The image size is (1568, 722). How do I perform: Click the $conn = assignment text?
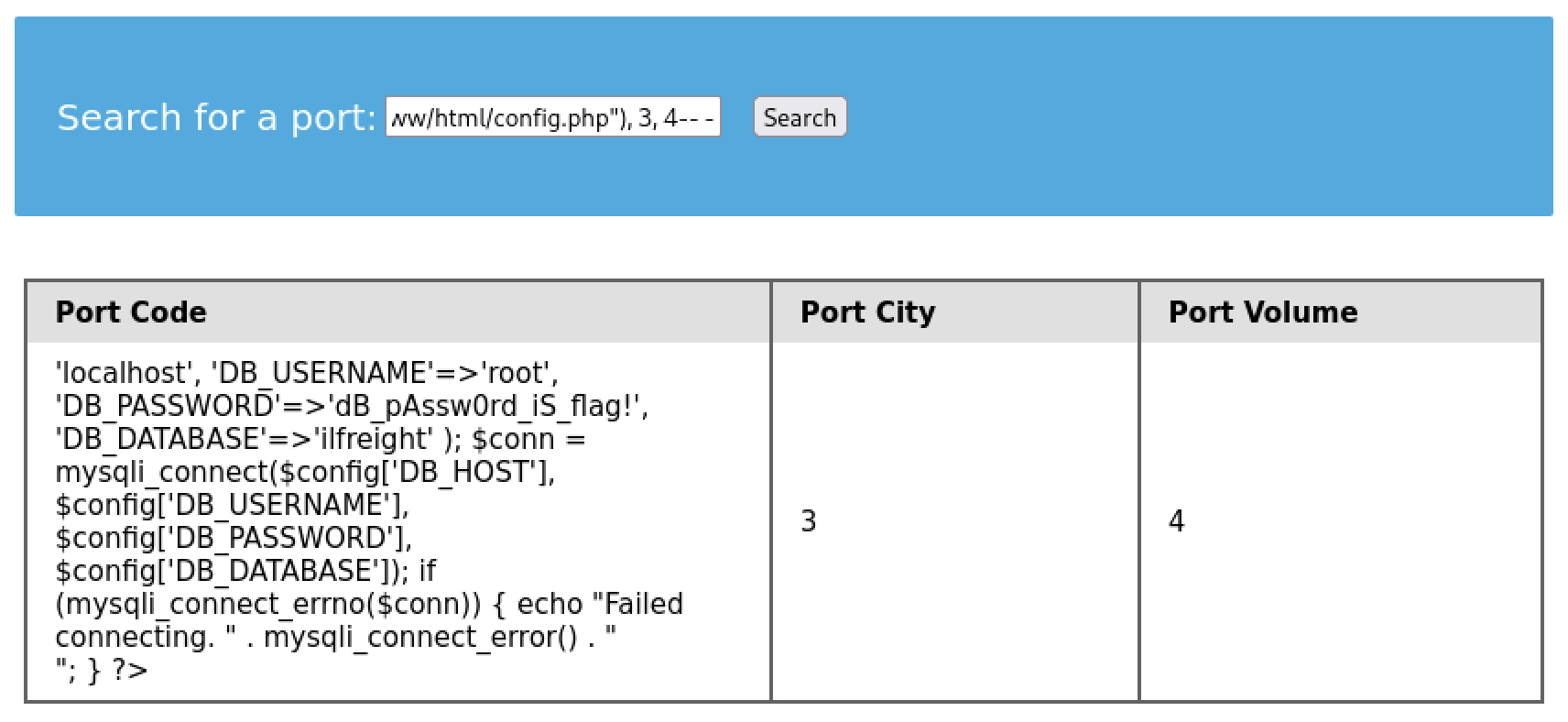pyautogui.click(x=528, y=439)
